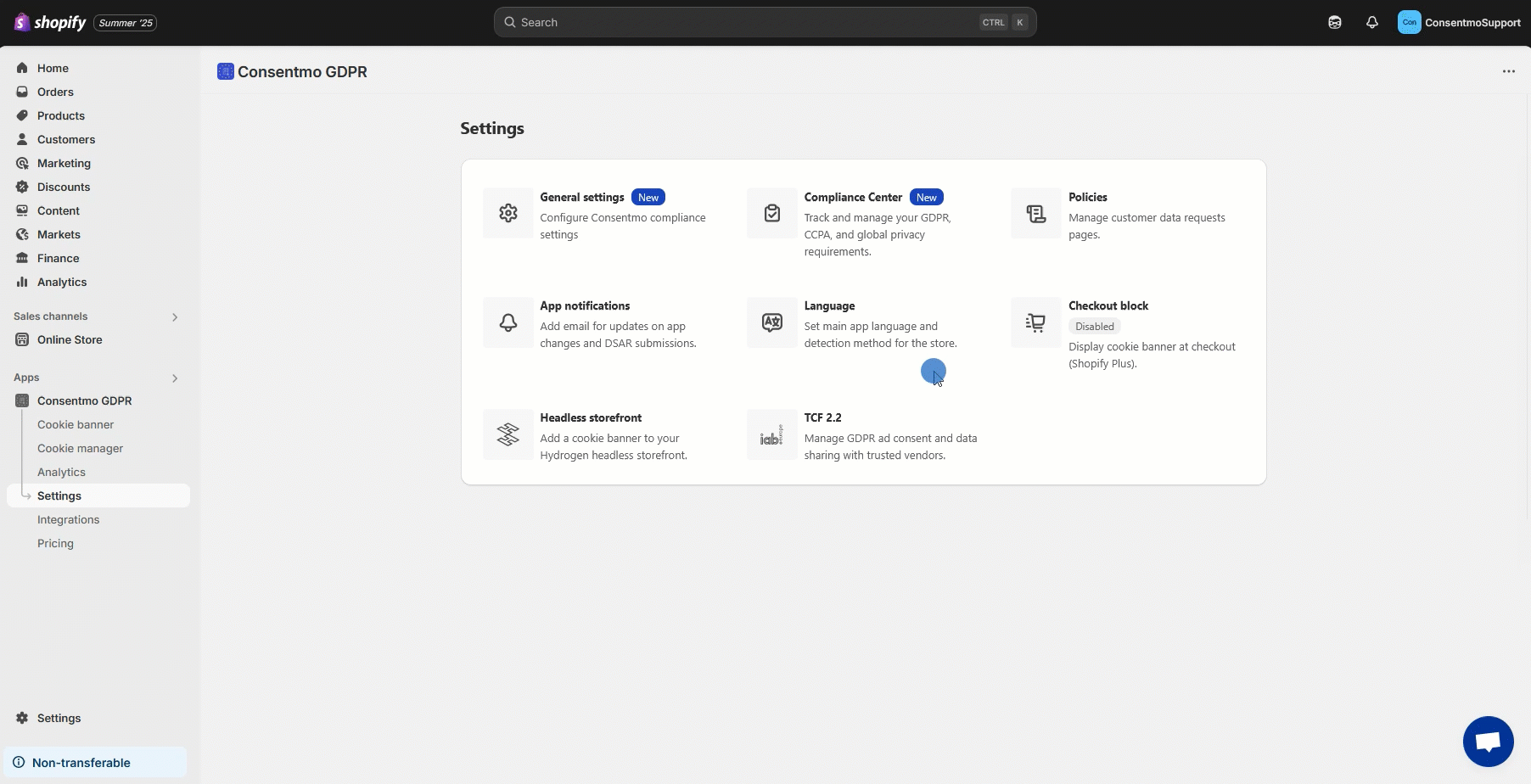Click the Language translate icon

coord(772,322)
